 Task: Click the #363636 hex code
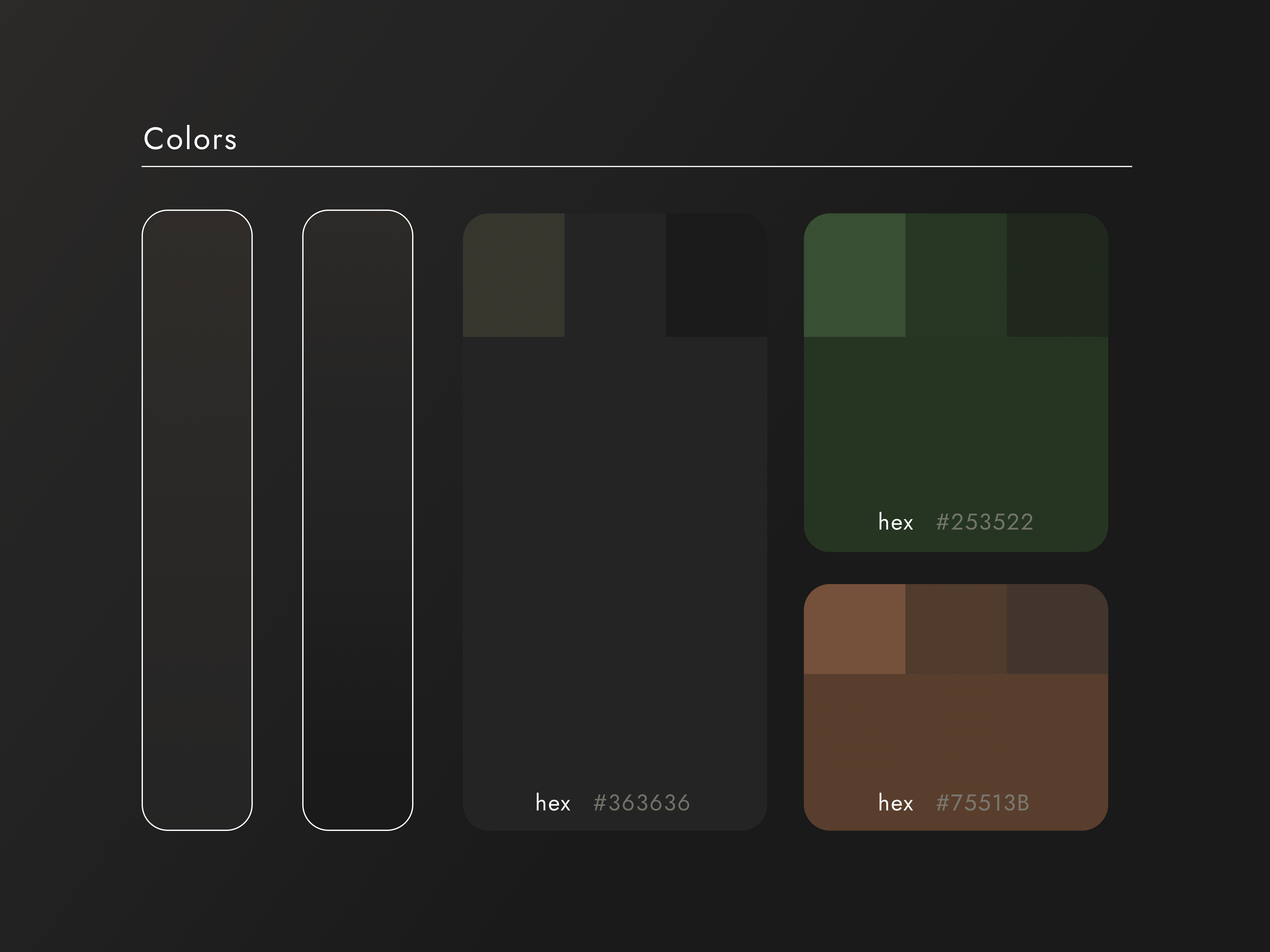click(641, 803)
